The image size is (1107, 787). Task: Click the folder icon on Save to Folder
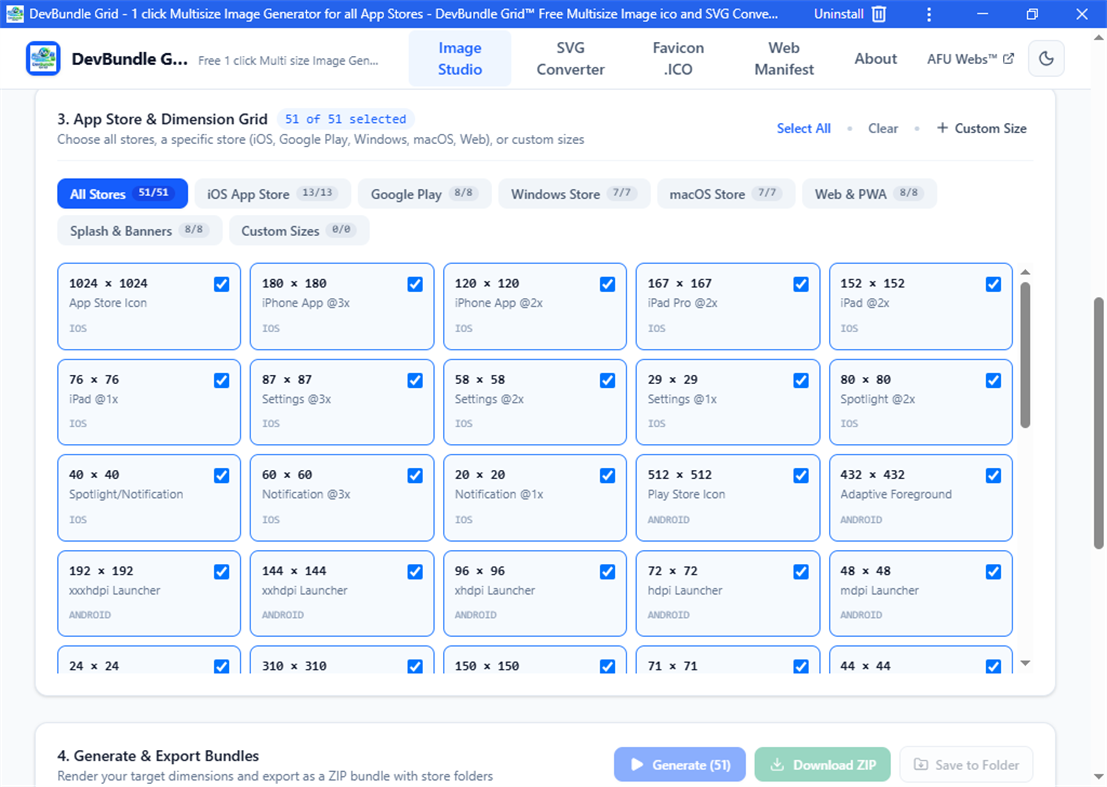point(921,764)
